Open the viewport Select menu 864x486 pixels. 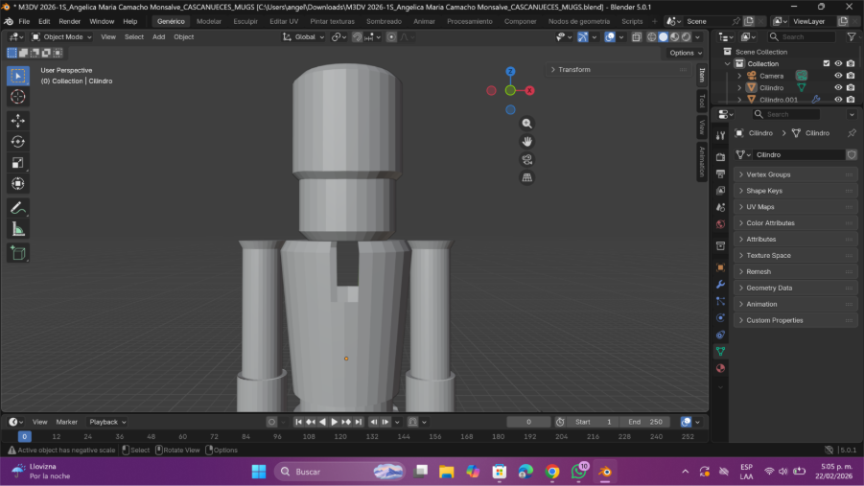134,37
